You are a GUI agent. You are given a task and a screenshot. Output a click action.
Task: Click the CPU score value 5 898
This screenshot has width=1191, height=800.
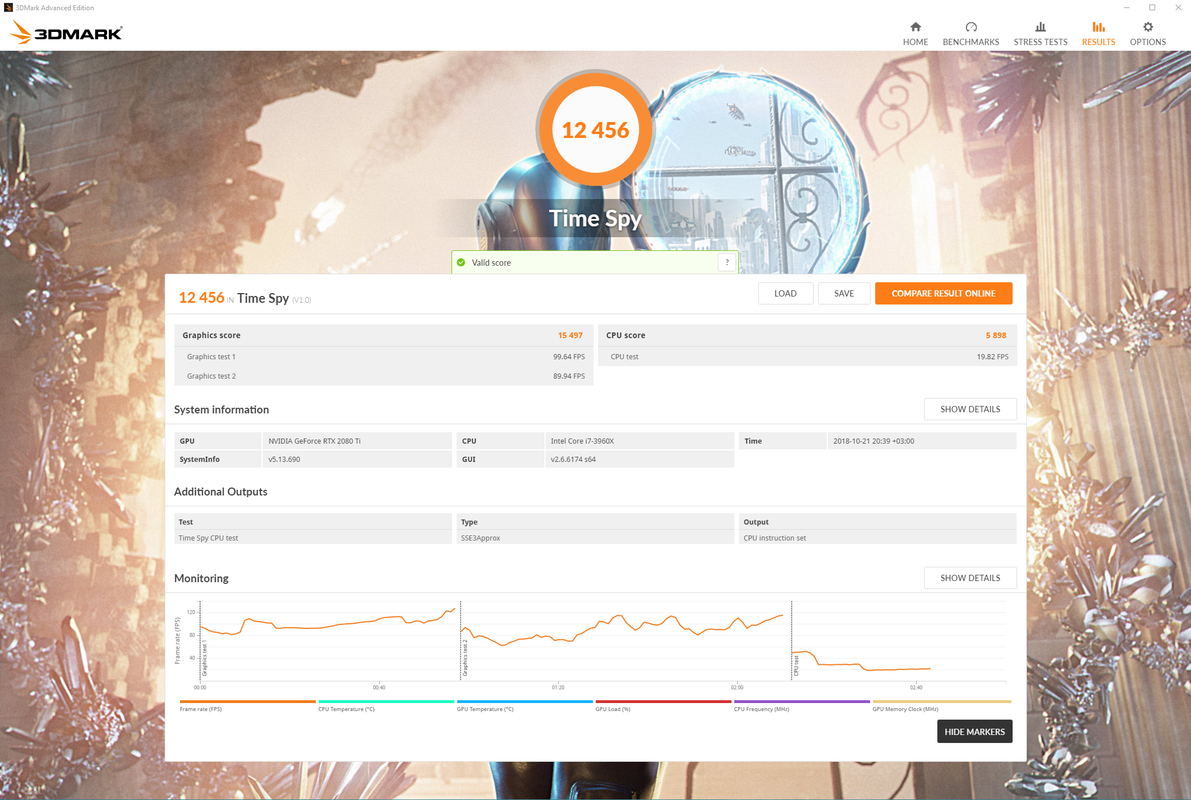[x=996, y=335]
